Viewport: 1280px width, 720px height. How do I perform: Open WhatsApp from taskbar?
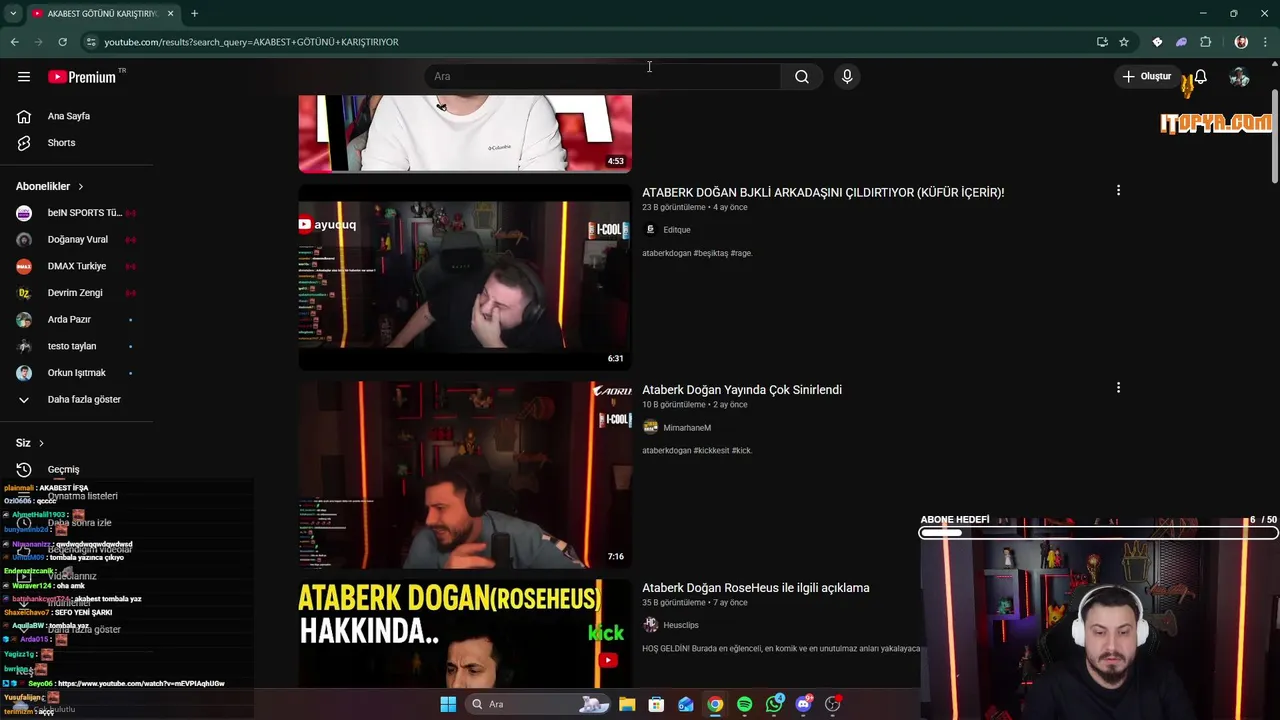pyautogui.click(x=774, y=704)
